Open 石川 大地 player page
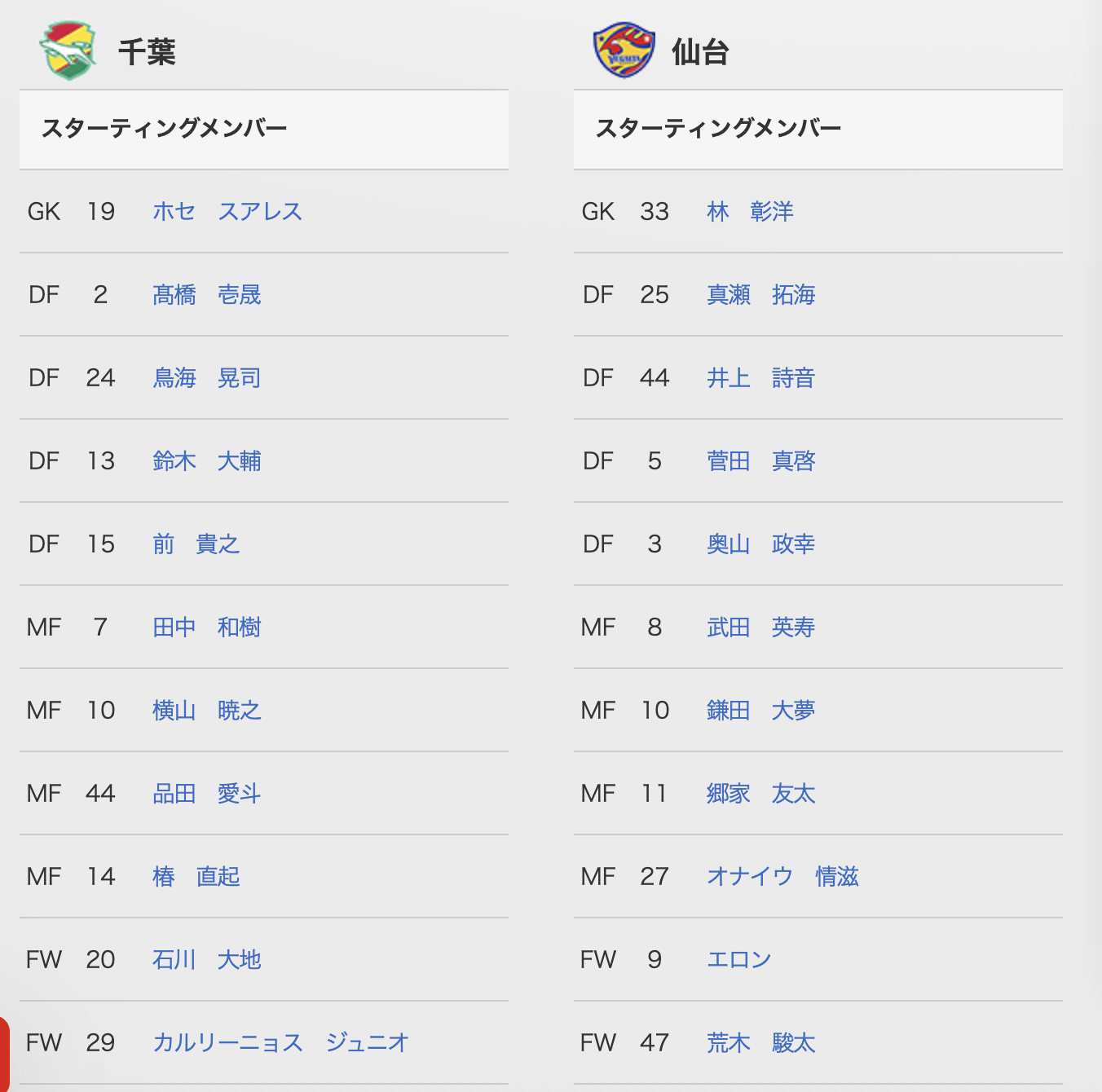This screenshot has height=1092, width=1102. click(x=207, y=960)
